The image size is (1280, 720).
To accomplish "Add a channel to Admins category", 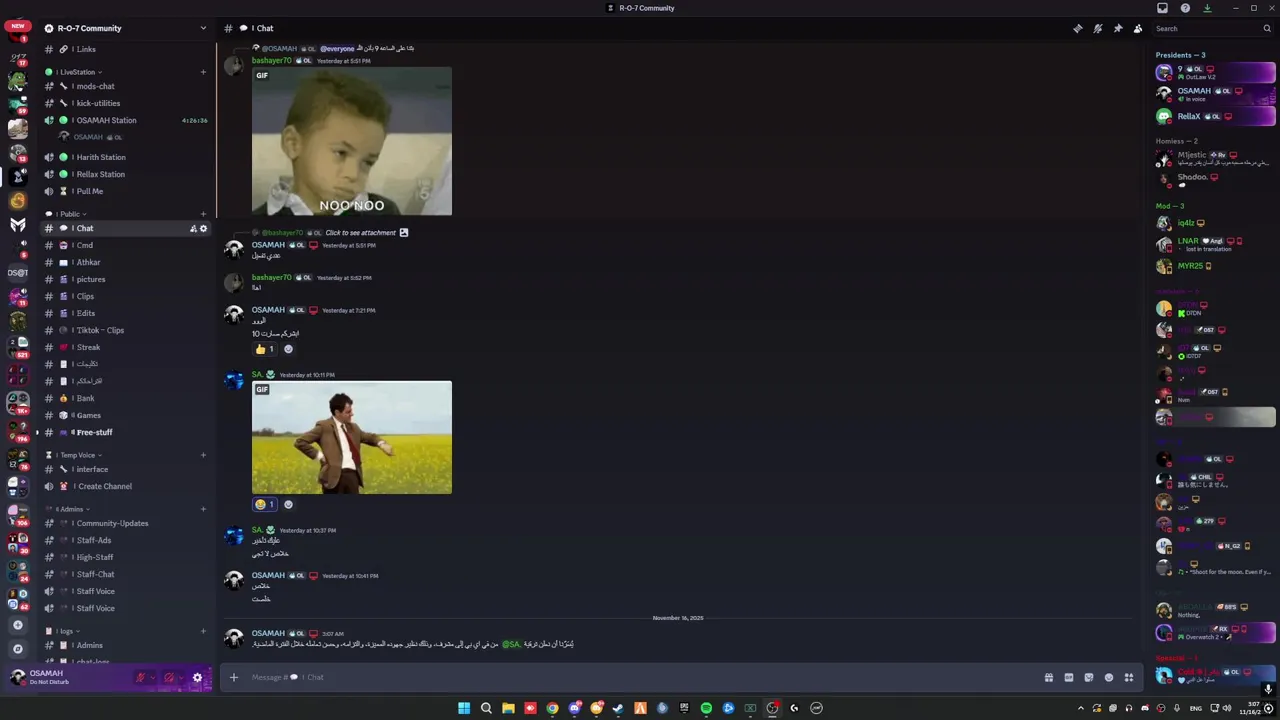I will point(203,509).
